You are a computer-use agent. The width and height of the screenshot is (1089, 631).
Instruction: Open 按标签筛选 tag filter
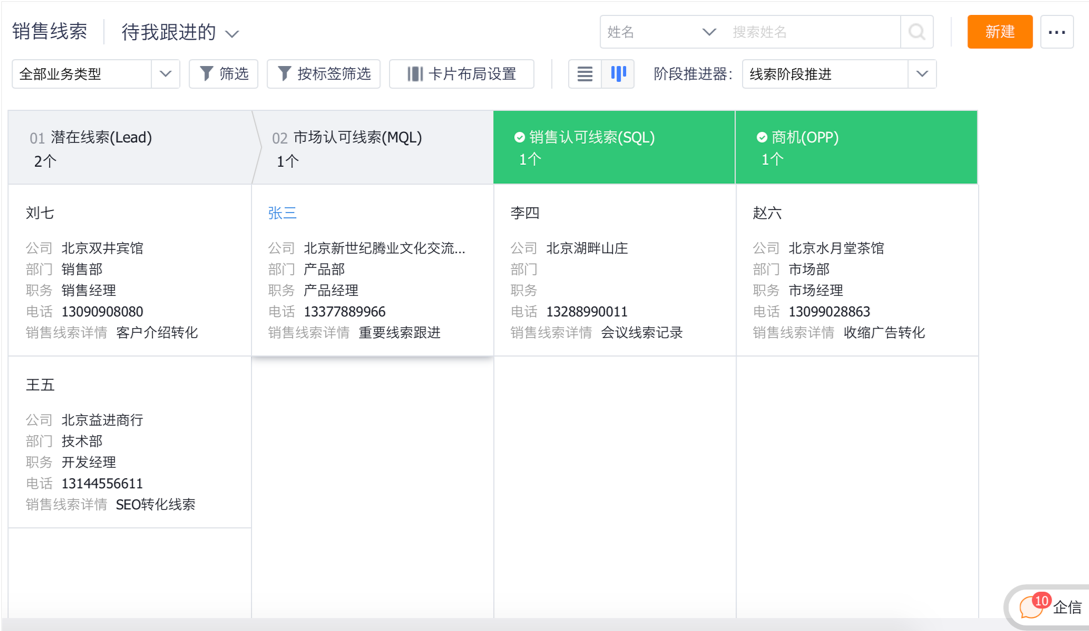[324, 74]
